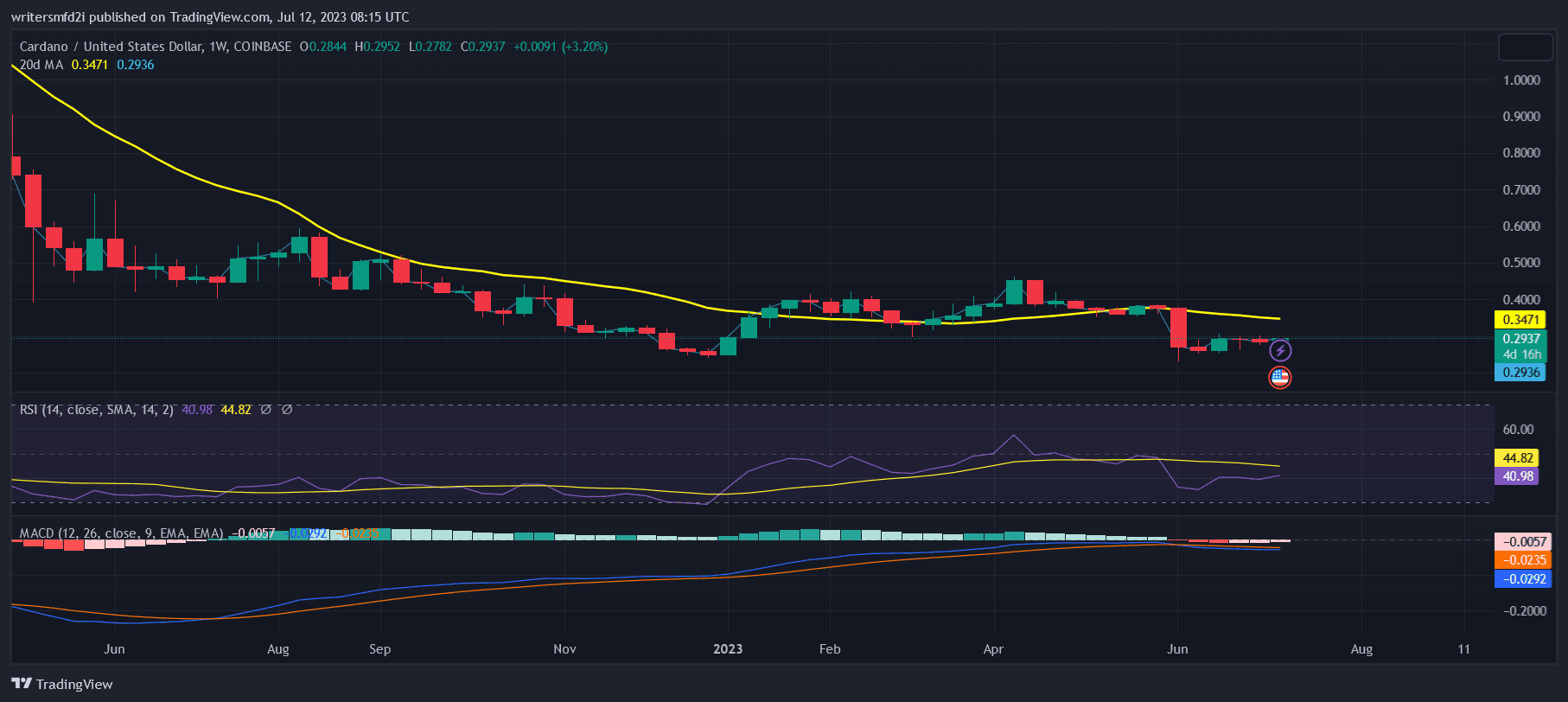Click the TradingView logo at bottom left
This screenshot has height=702, width=1568.
(62, 684)
